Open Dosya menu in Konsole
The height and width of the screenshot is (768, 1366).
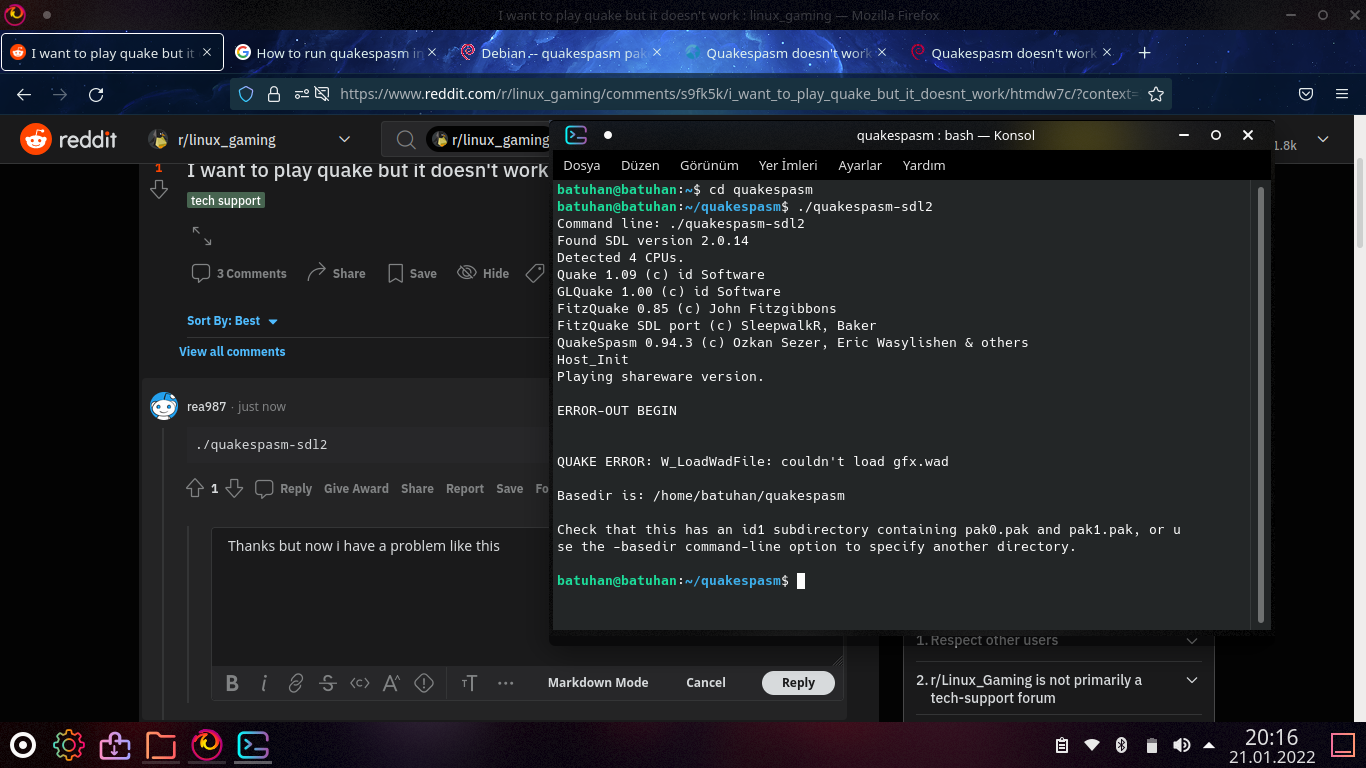pos(582,165)
